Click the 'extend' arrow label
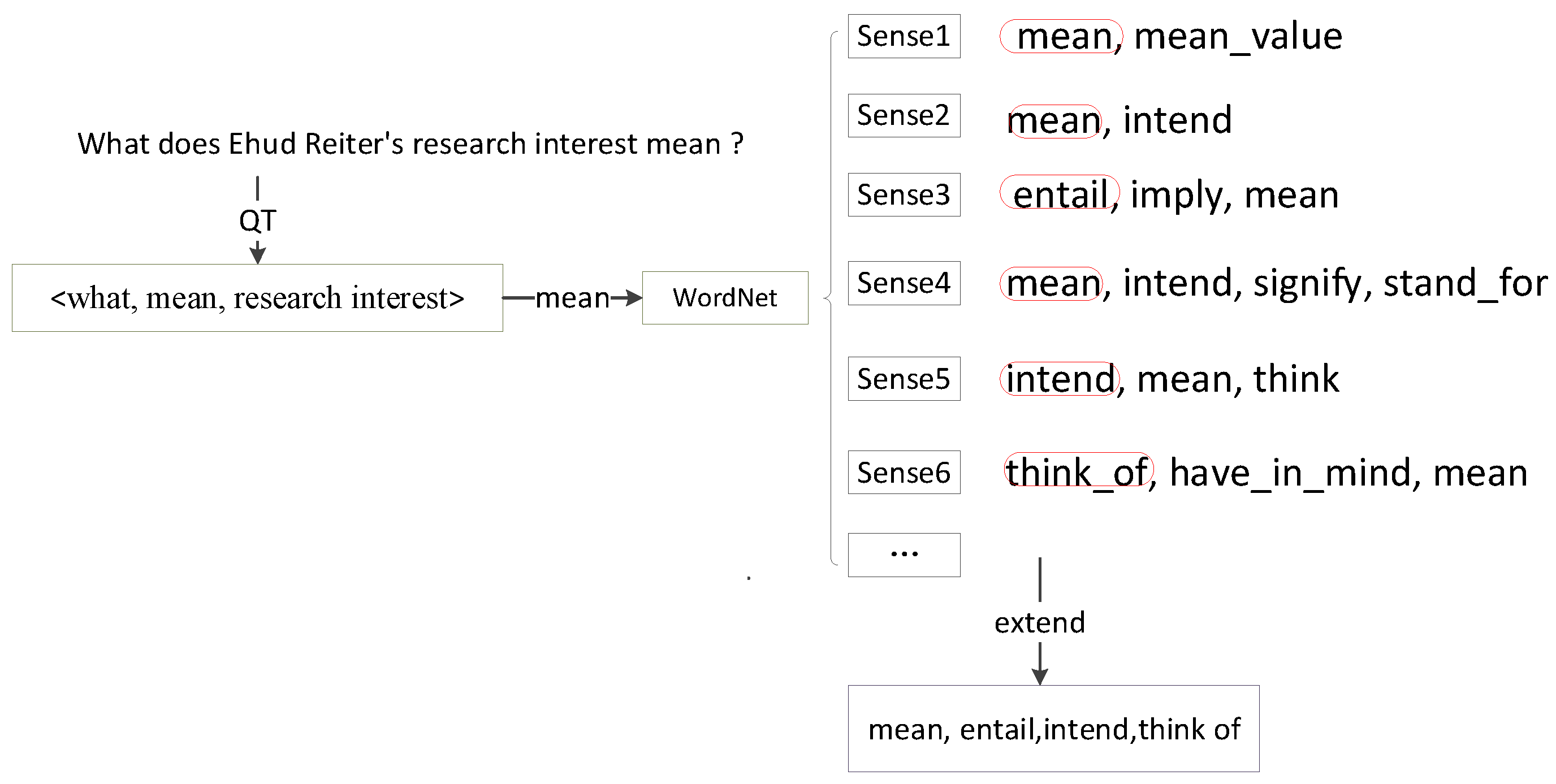 [1040, 622]
